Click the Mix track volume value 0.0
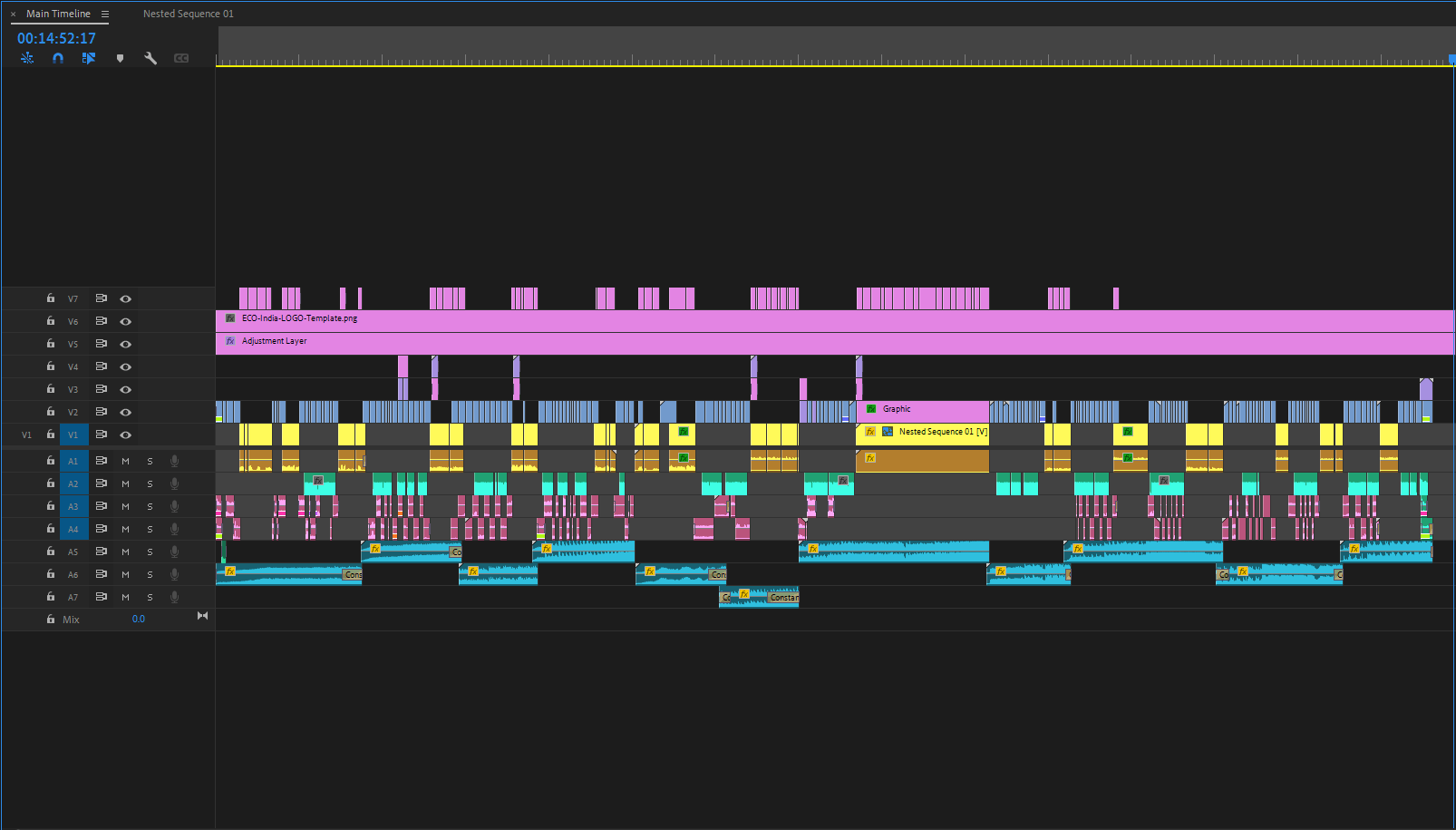1456x830 pixels. (138, 618)
